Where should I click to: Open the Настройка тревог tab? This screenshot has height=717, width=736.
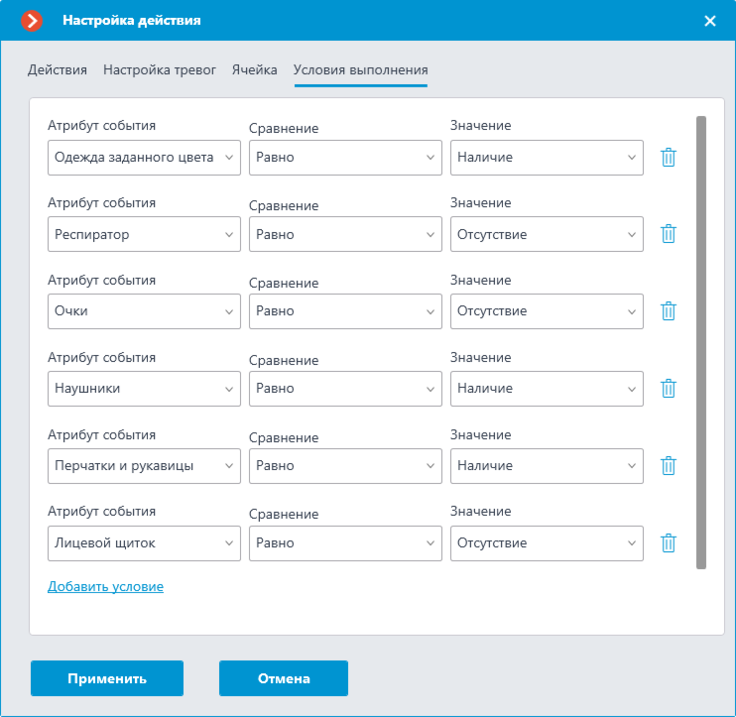(x=160, y=70)
